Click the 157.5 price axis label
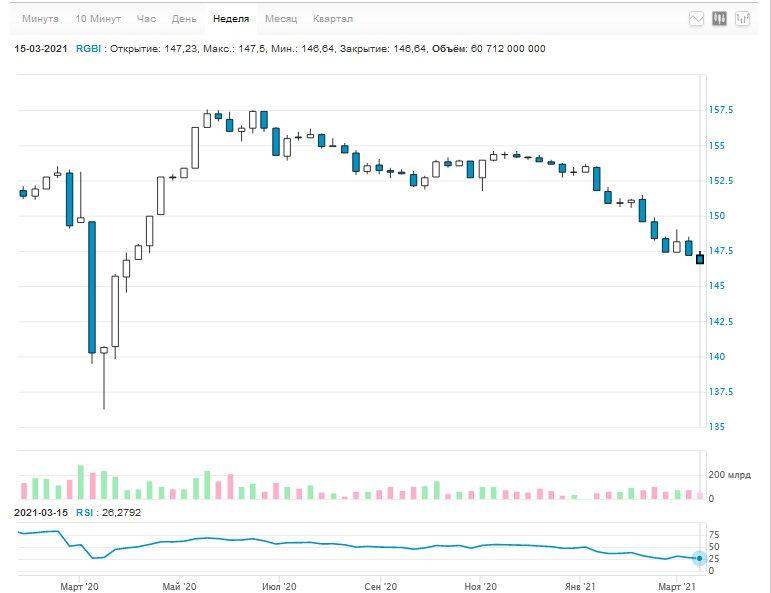Viewport: 771px width, 593px height. point(720,110)
